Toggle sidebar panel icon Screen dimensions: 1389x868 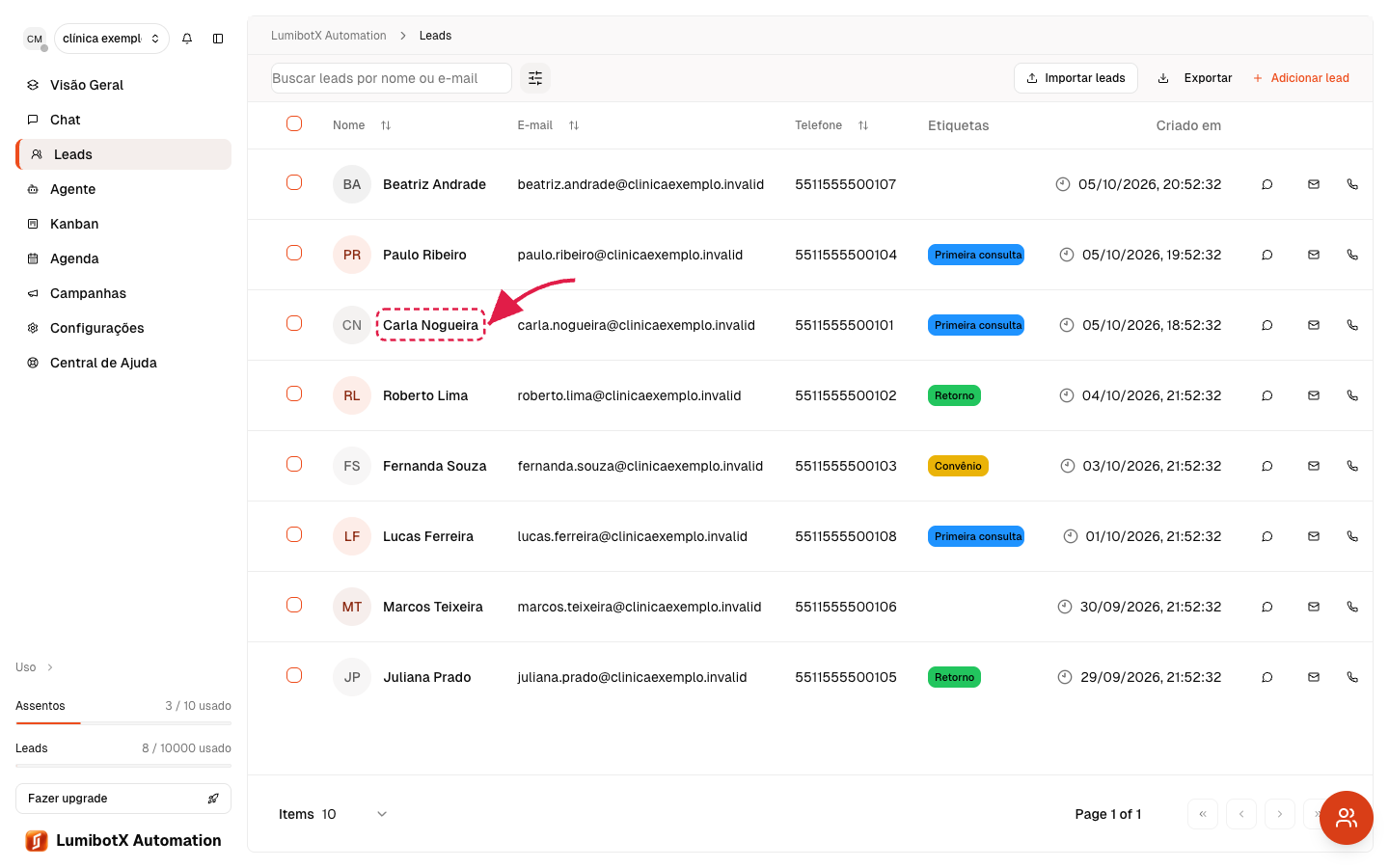(218, 39)
